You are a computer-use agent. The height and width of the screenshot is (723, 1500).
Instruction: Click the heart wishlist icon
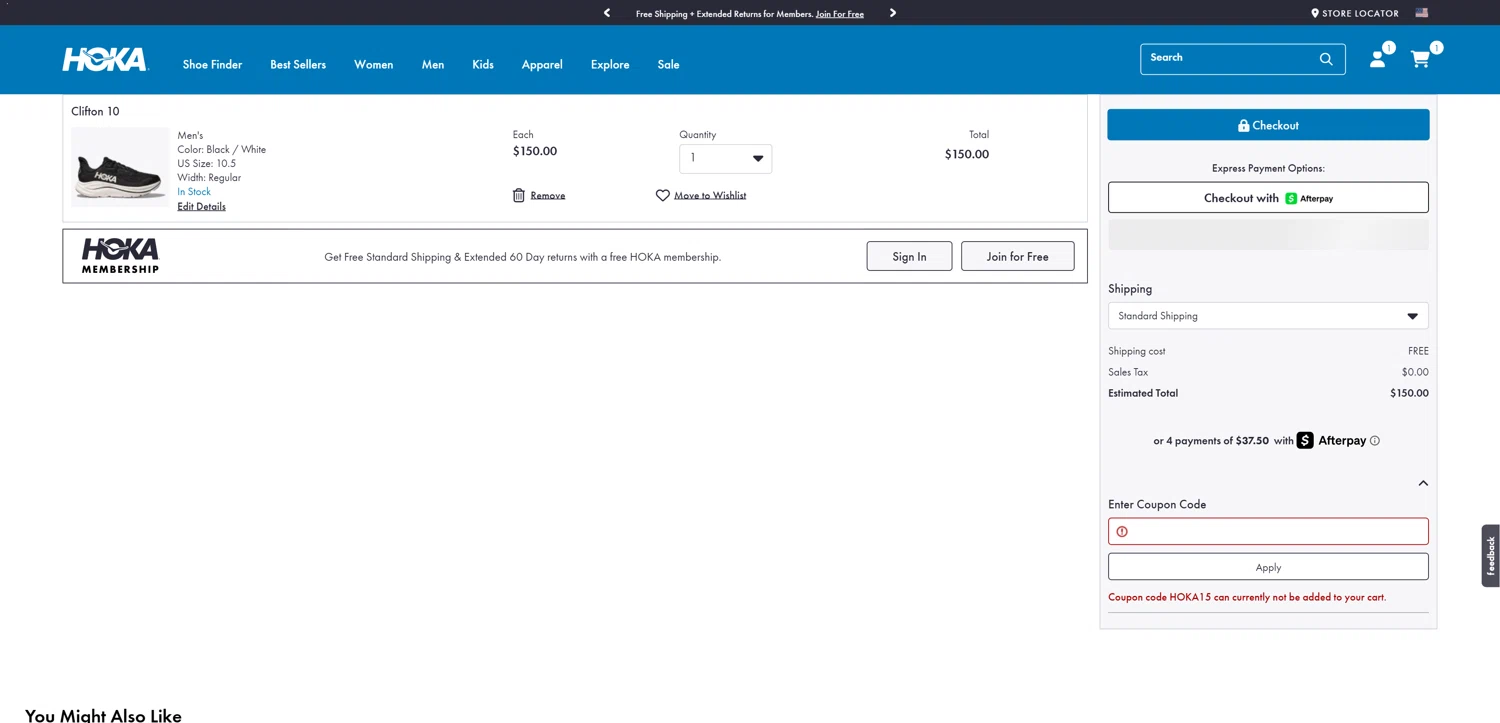pos(662,195)
